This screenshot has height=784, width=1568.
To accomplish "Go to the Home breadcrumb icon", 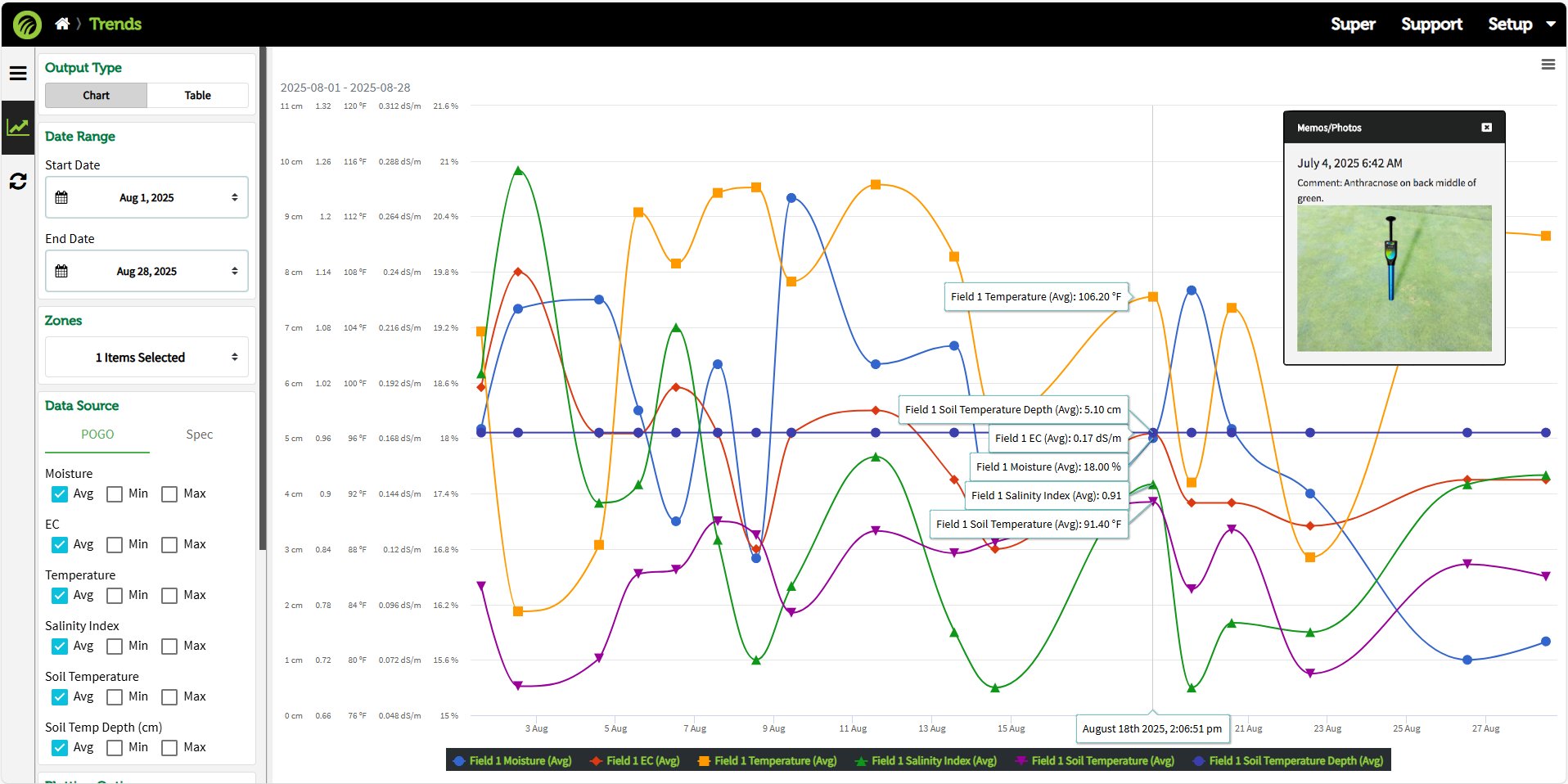I will coord(62,24).
